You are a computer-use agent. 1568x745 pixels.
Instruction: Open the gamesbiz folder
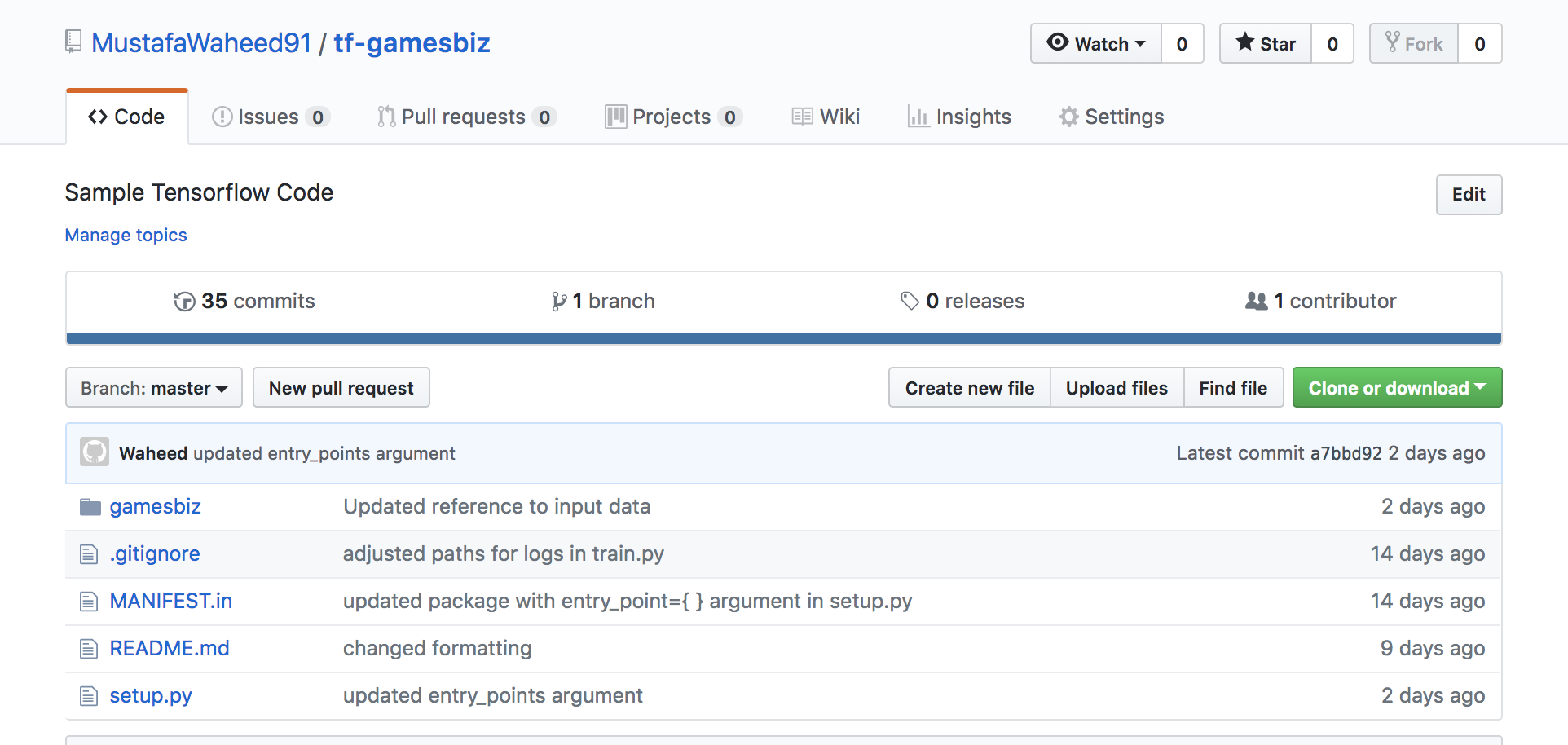(x=155, y=506)
